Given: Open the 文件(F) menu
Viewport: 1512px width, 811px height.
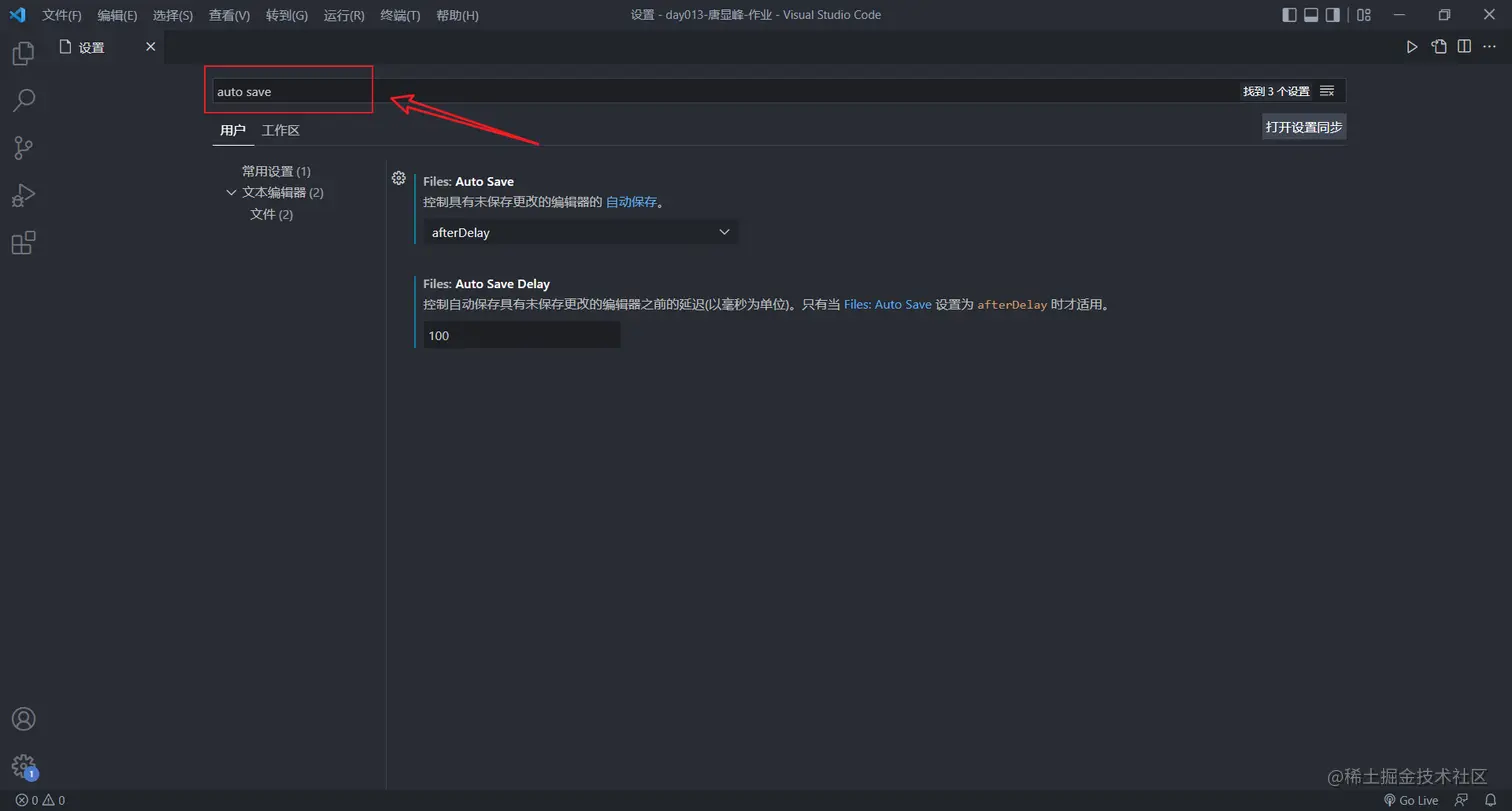Looking at the screenshot, I should 62,15.
